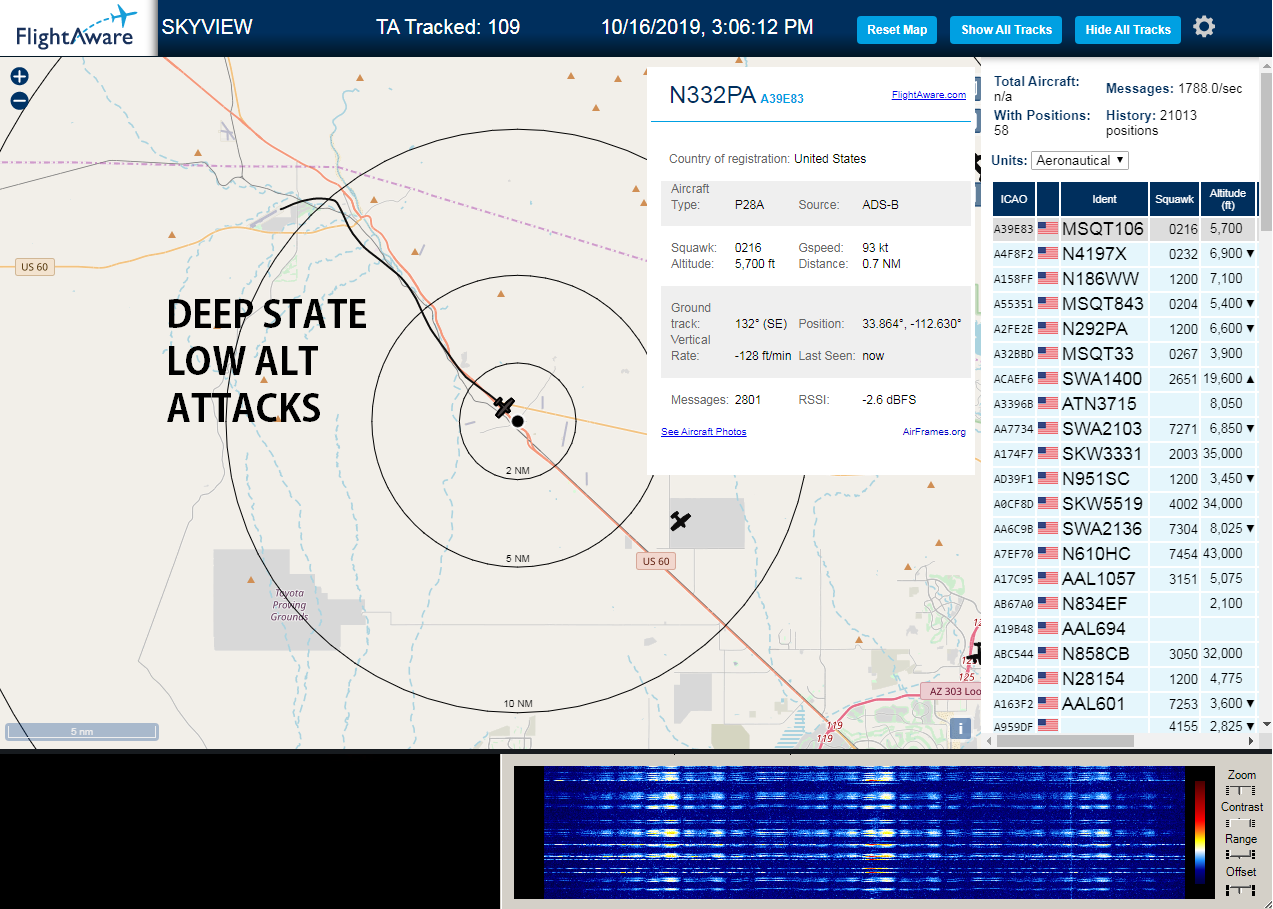Click the US flag in SWA1400 row

[x=1048, y=379]
